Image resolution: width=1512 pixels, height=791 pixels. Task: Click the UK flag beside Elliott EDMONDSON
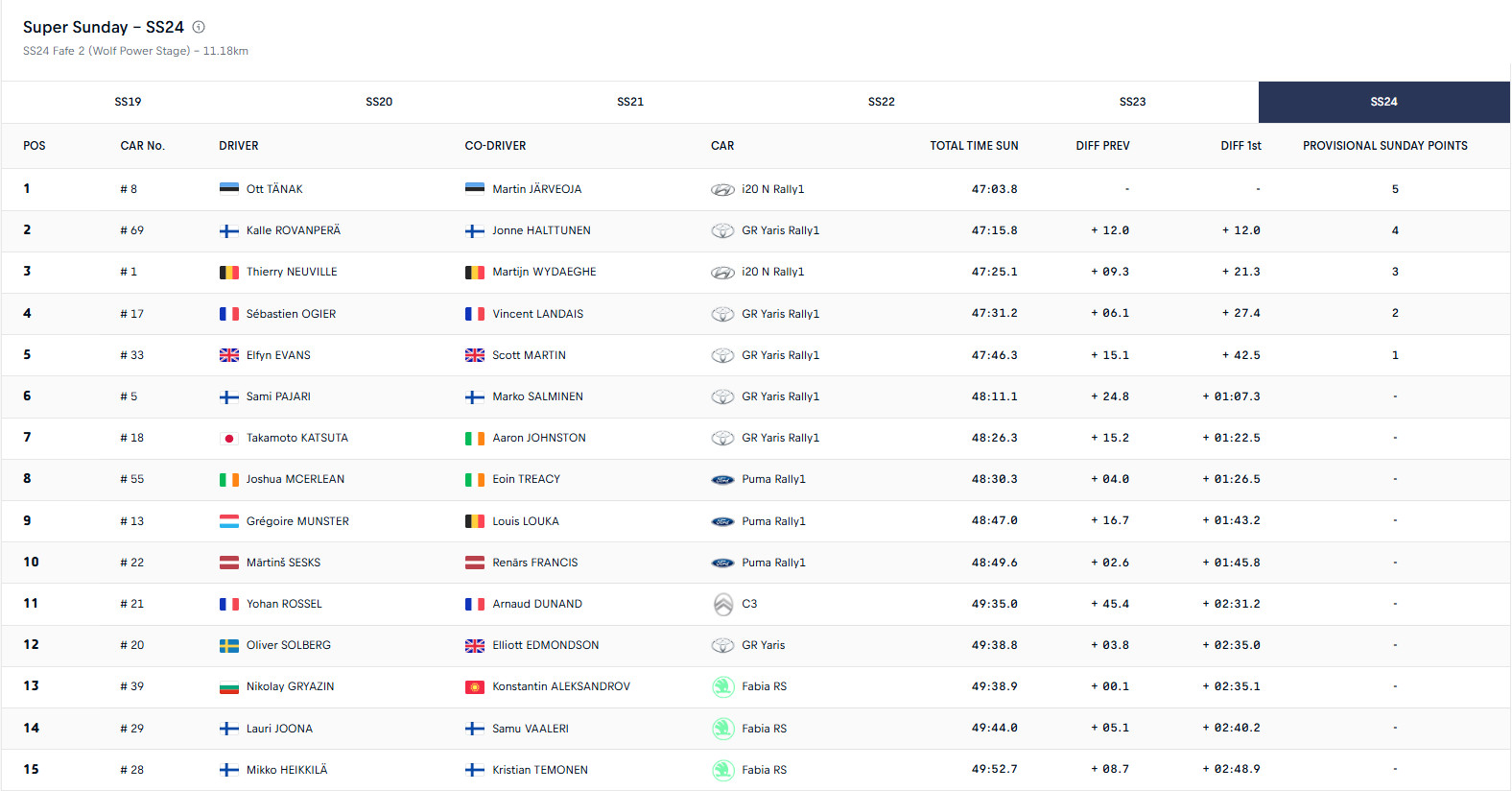coord(475,645)
